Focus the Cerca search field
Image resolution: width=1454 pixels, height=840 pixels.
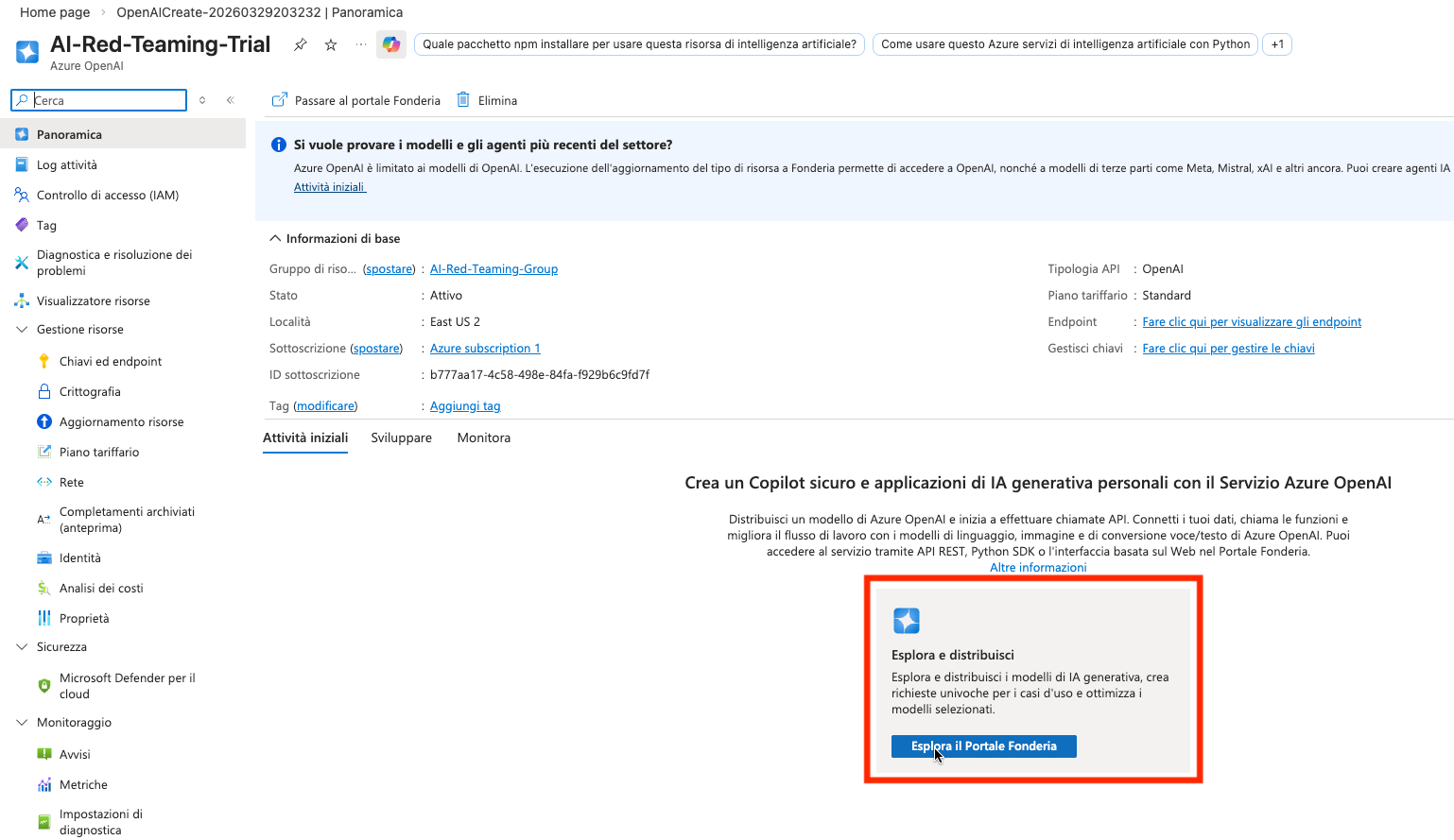click(x=99, y=100)
